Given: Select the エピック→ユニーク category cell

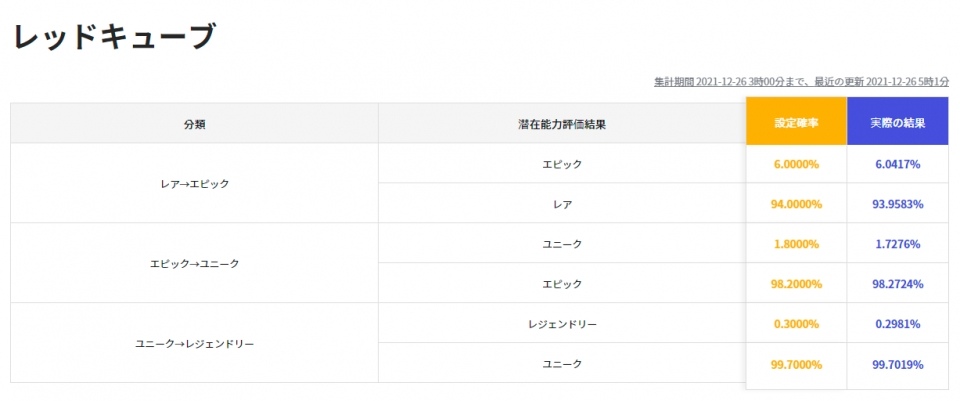Looking at the screenshot, I should (195, 264).
